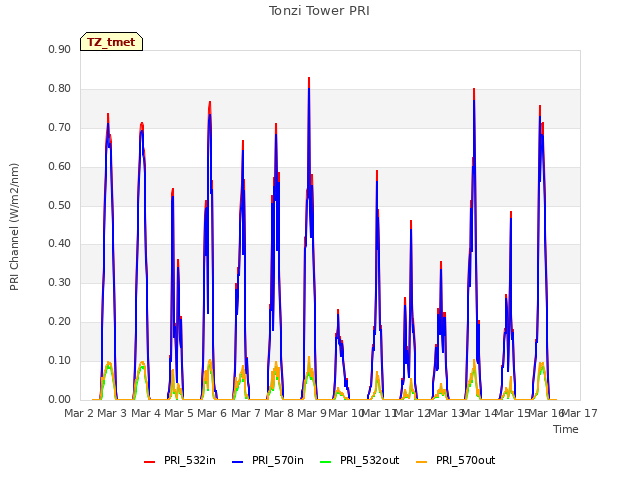Click the 0.30 y-axis tick label
Screen dimensions: 640x480
(x=60, y=282)
